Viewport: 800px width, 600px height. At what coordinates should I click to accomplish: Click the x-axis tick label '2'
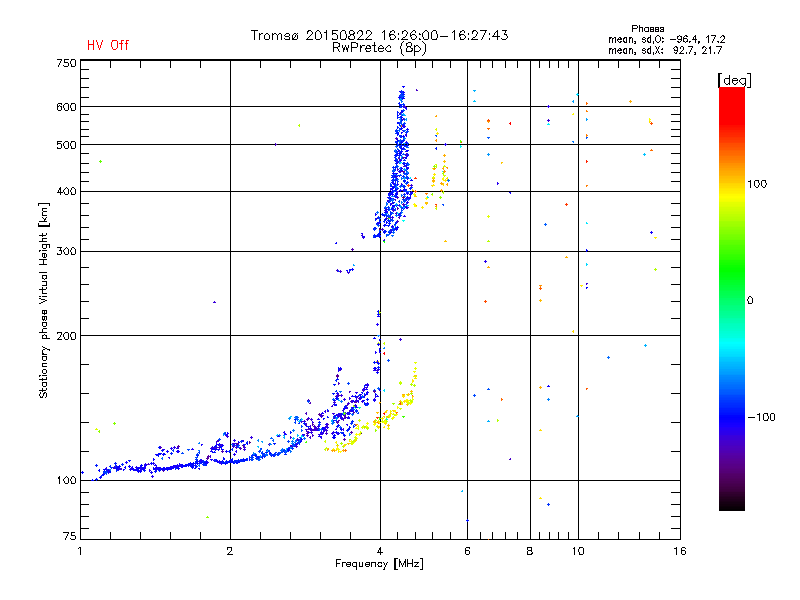(x=230, y=551)
